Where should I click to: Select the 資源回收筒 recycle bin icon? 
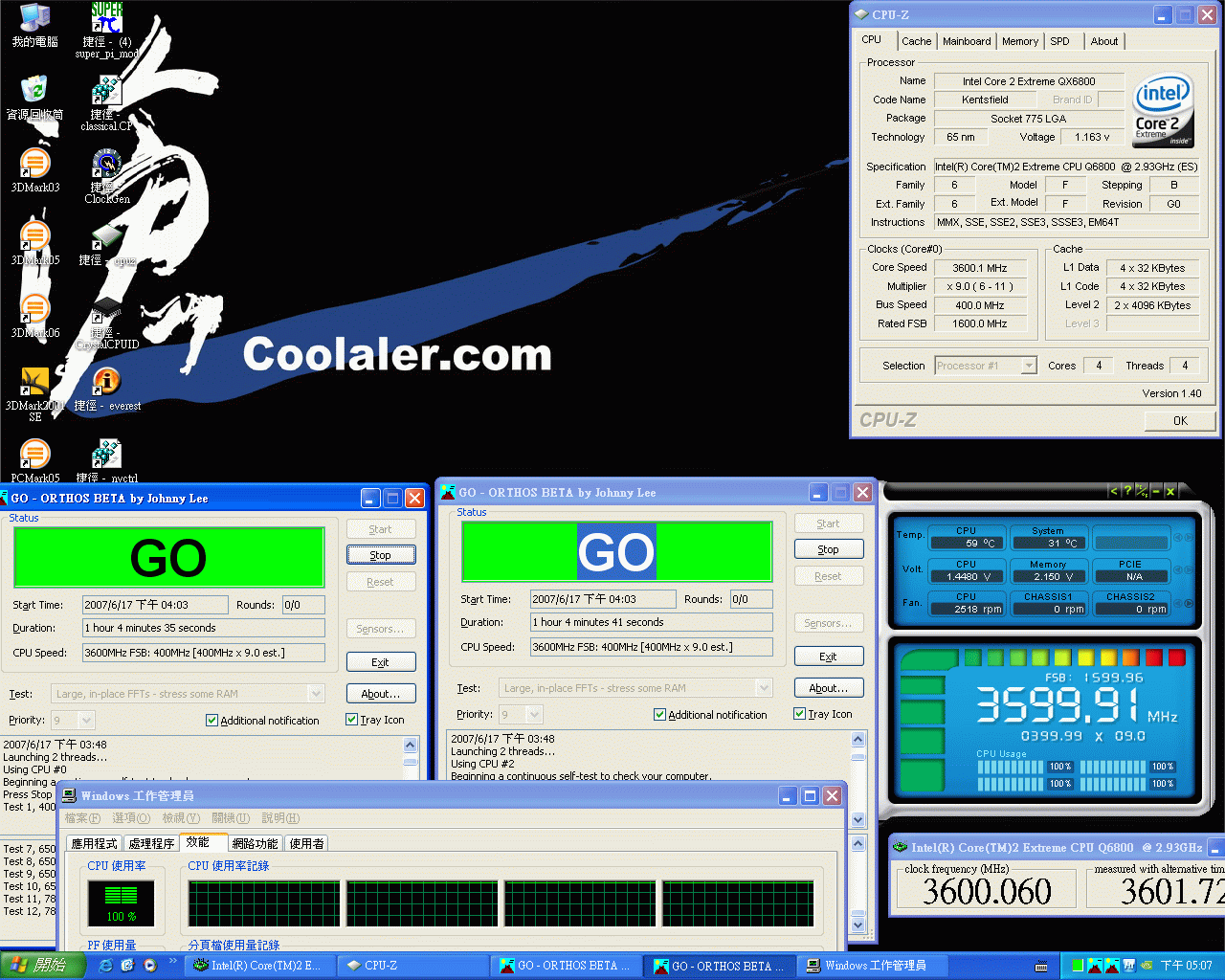point(34,98)
